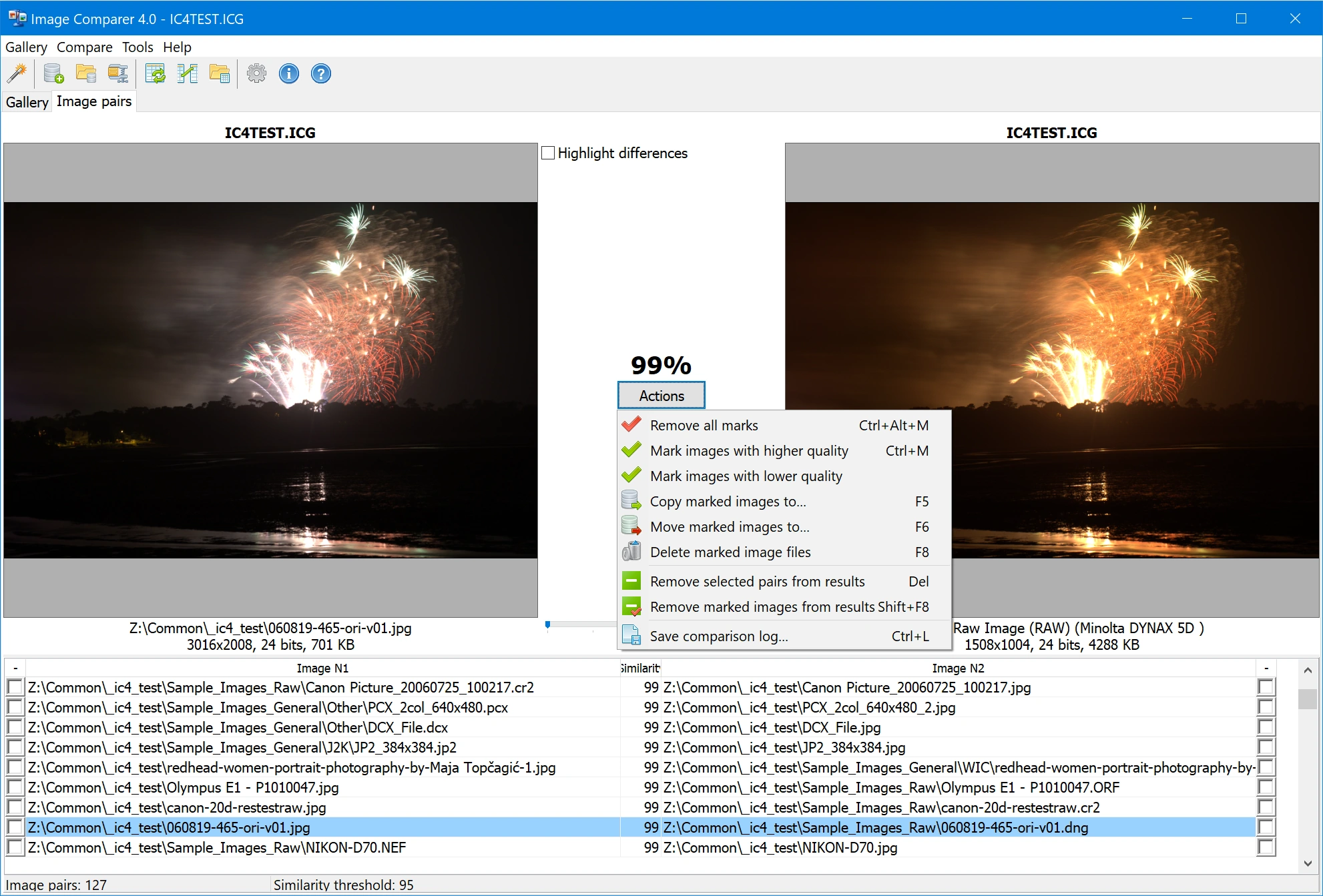Click the right fireworks image preview
This screenshot has width=1323, height=896.
pos(1052,380)
